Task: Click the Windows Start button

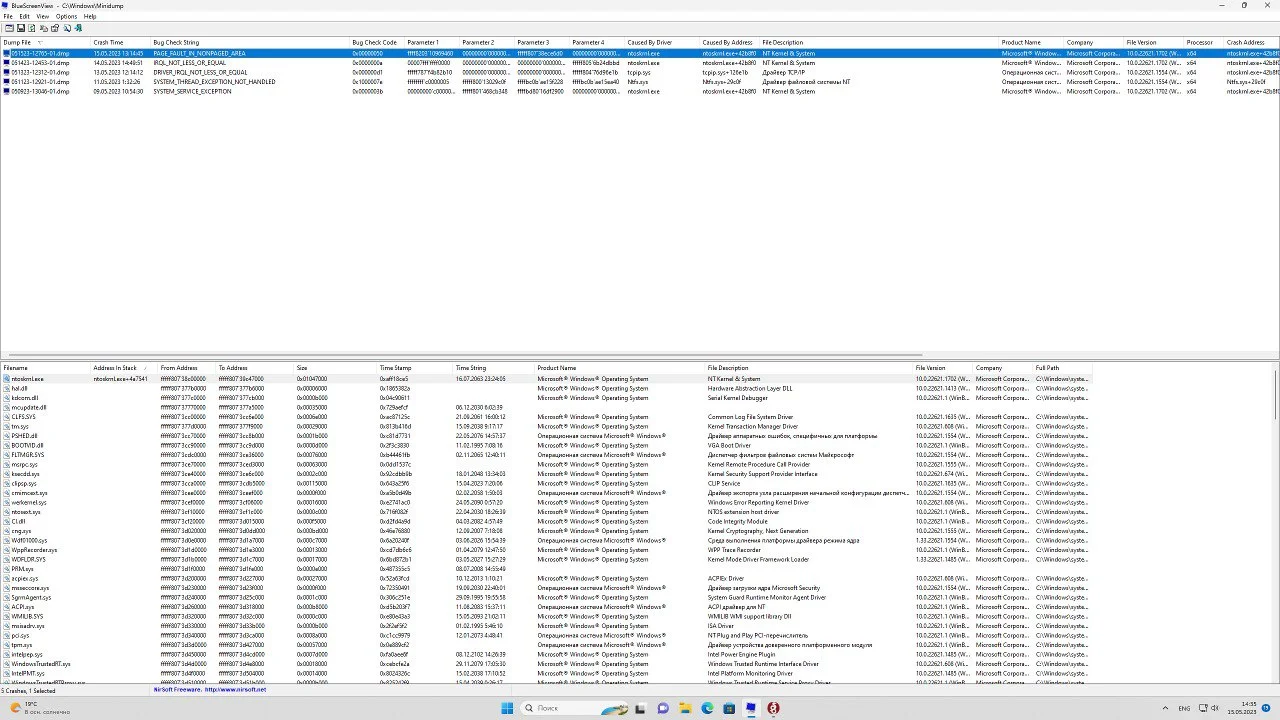Action: [507, 708]
